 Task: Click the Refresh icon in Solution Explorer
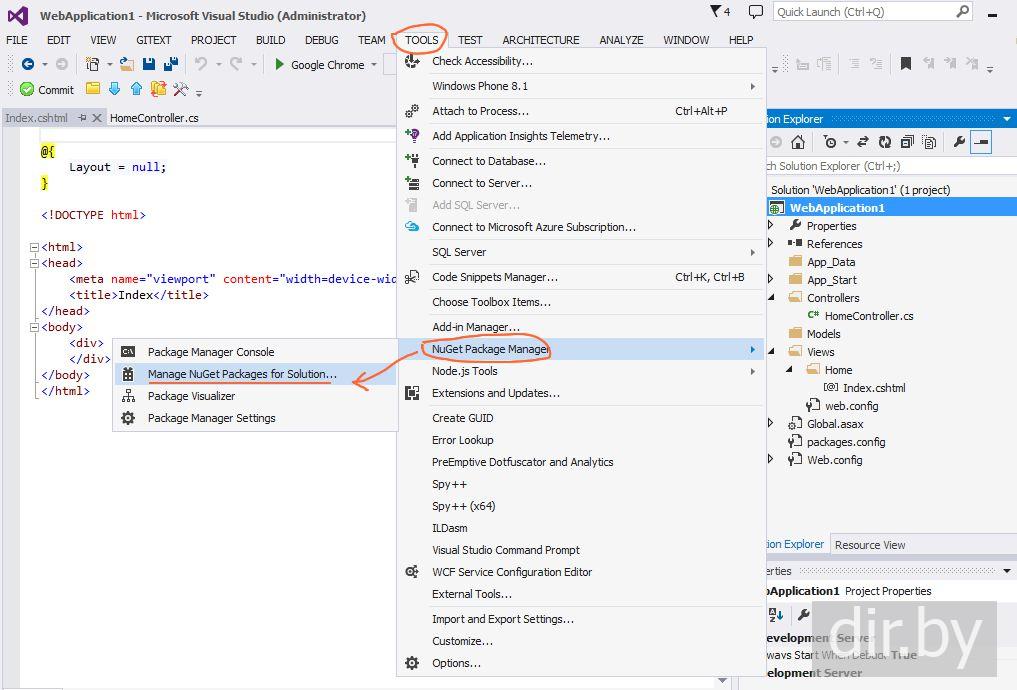click(884, 142)
